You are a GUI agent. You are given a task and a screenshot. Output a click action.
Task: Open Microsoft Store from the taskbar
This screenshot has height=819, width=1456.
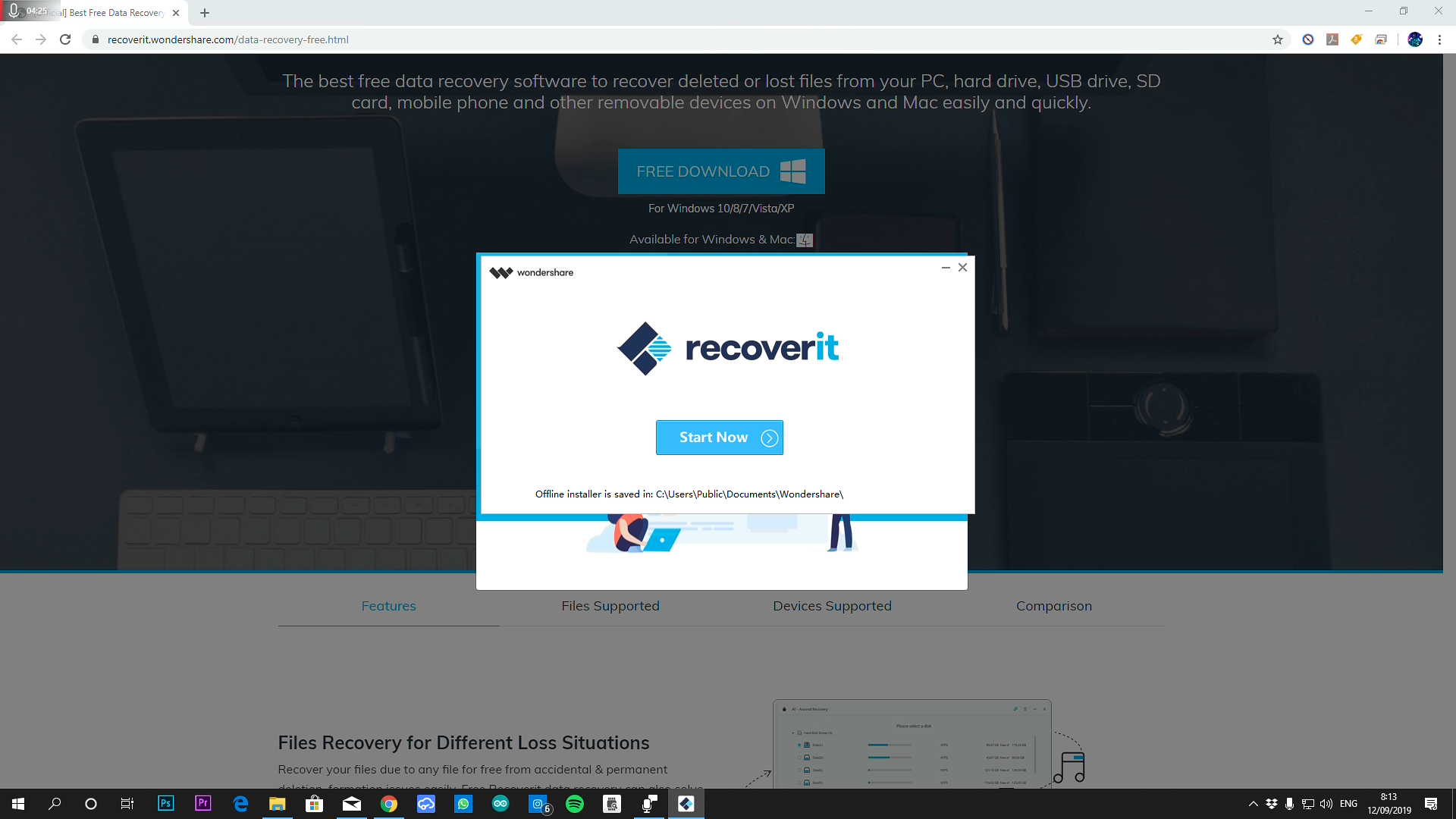pyautogui.click(x=314, y=804)
